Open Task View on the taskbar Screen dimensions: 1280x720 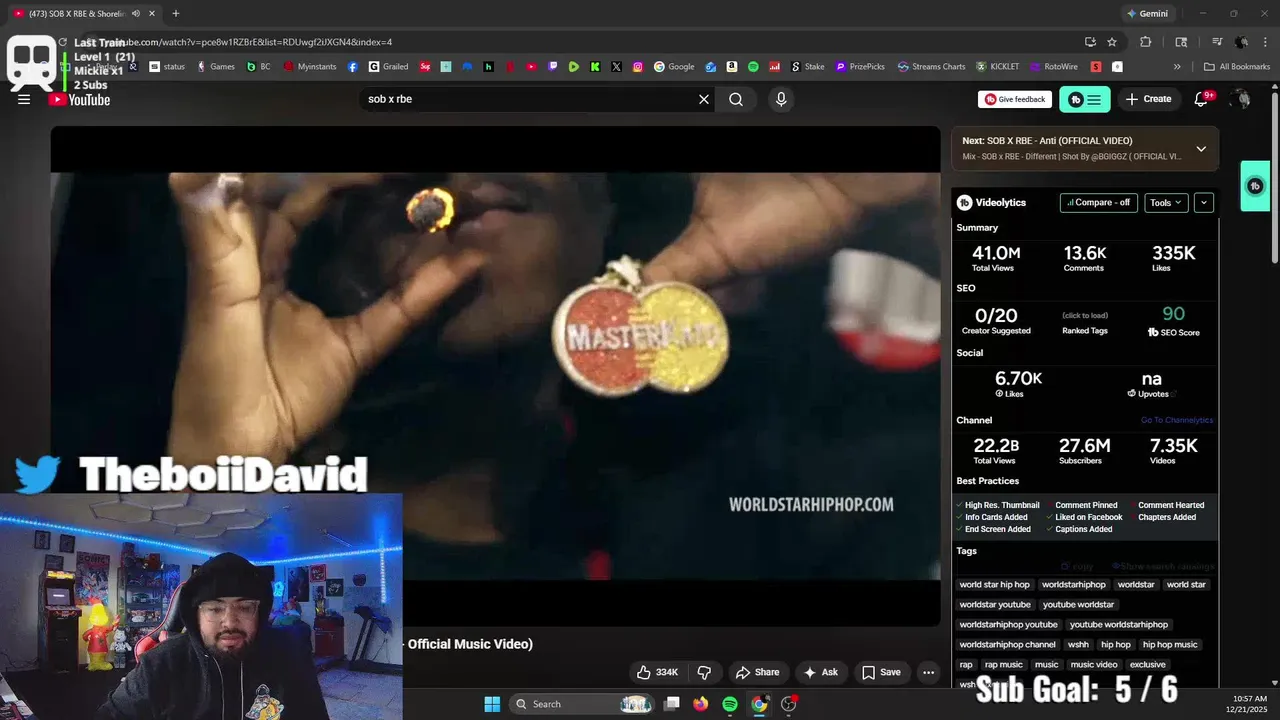click(x=672, y=704)
